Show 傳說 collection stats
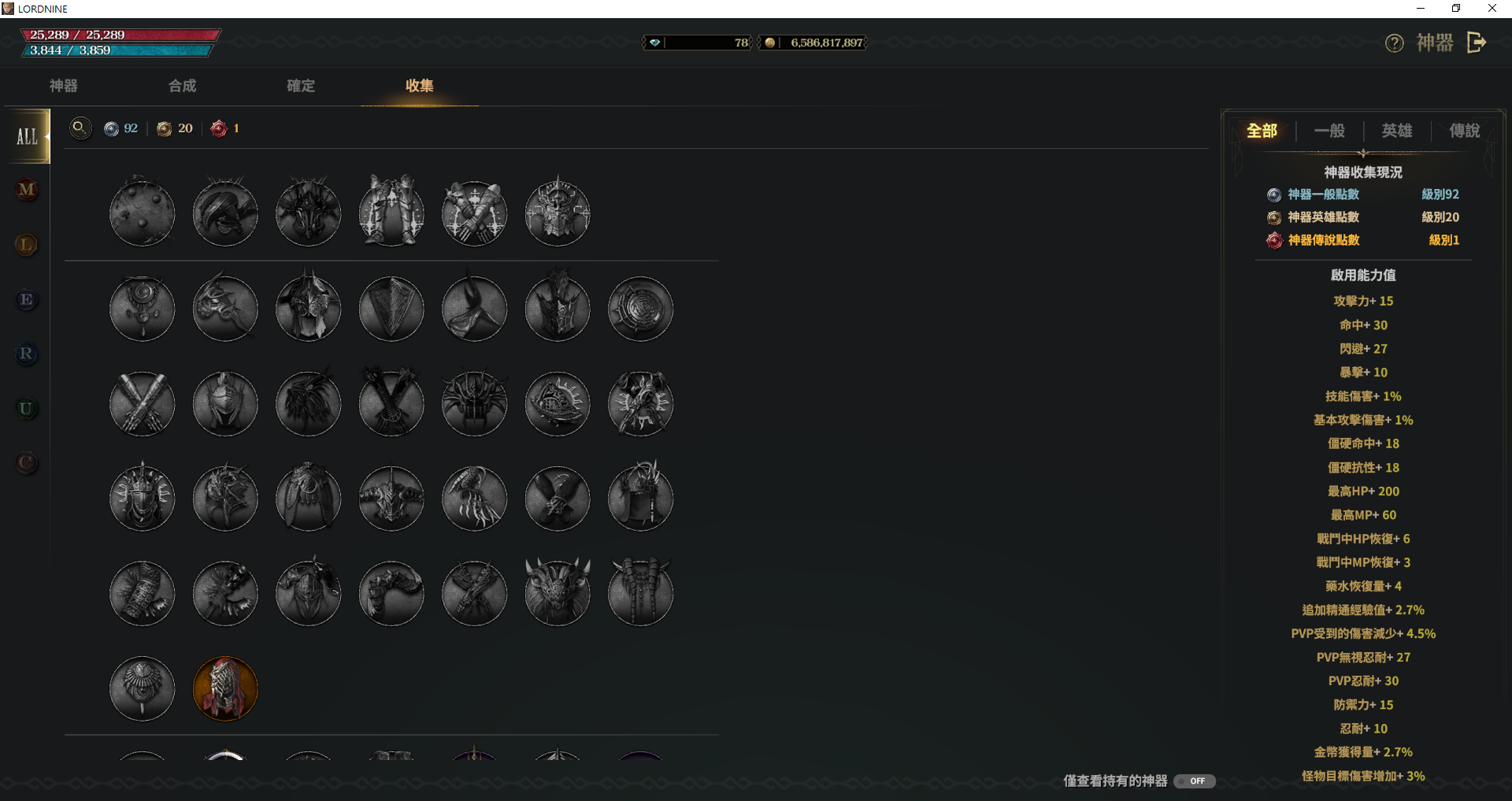 click(x=1465, y=131)
